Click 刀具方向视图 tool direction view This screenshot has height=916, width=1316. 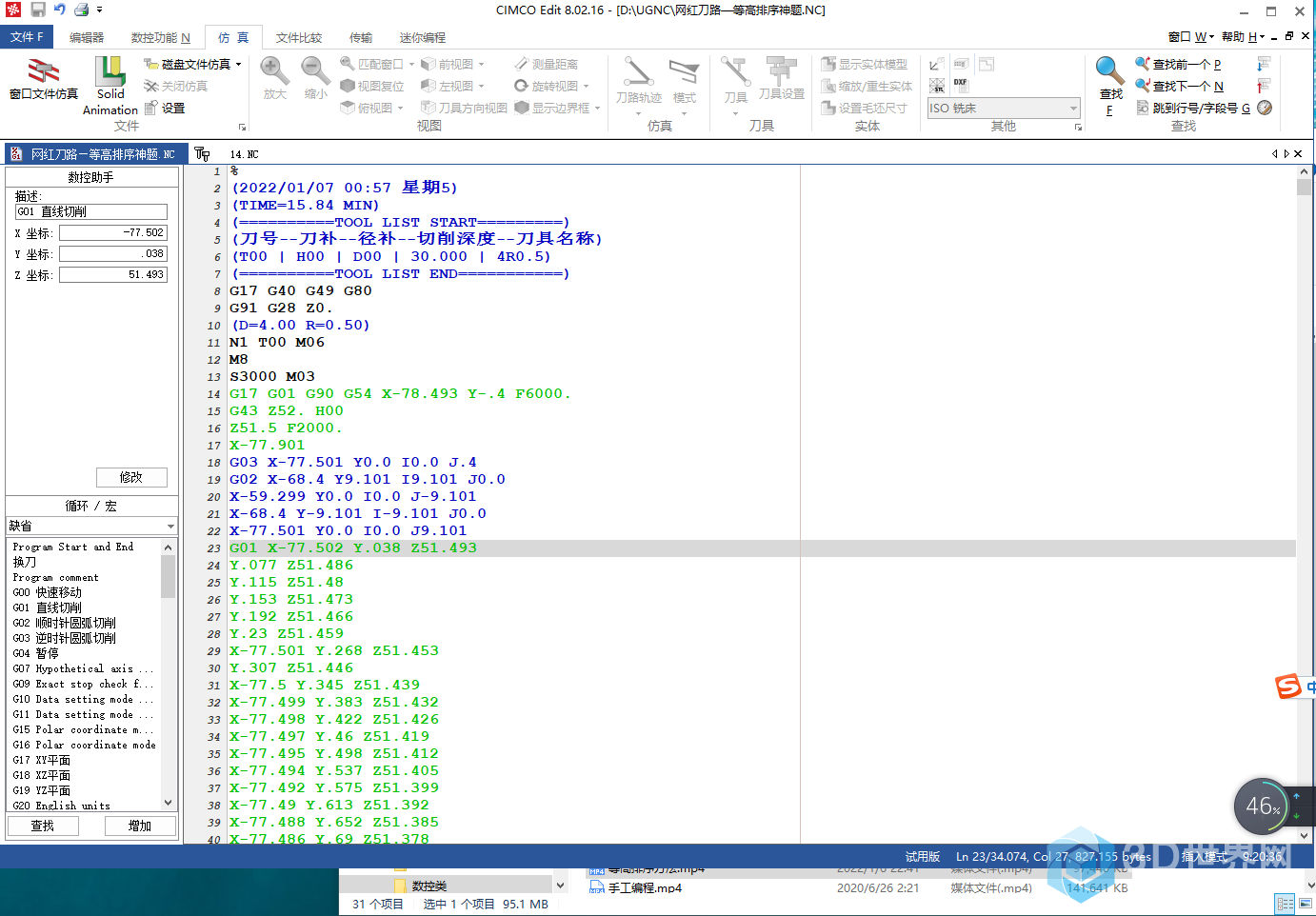point(464,108)
